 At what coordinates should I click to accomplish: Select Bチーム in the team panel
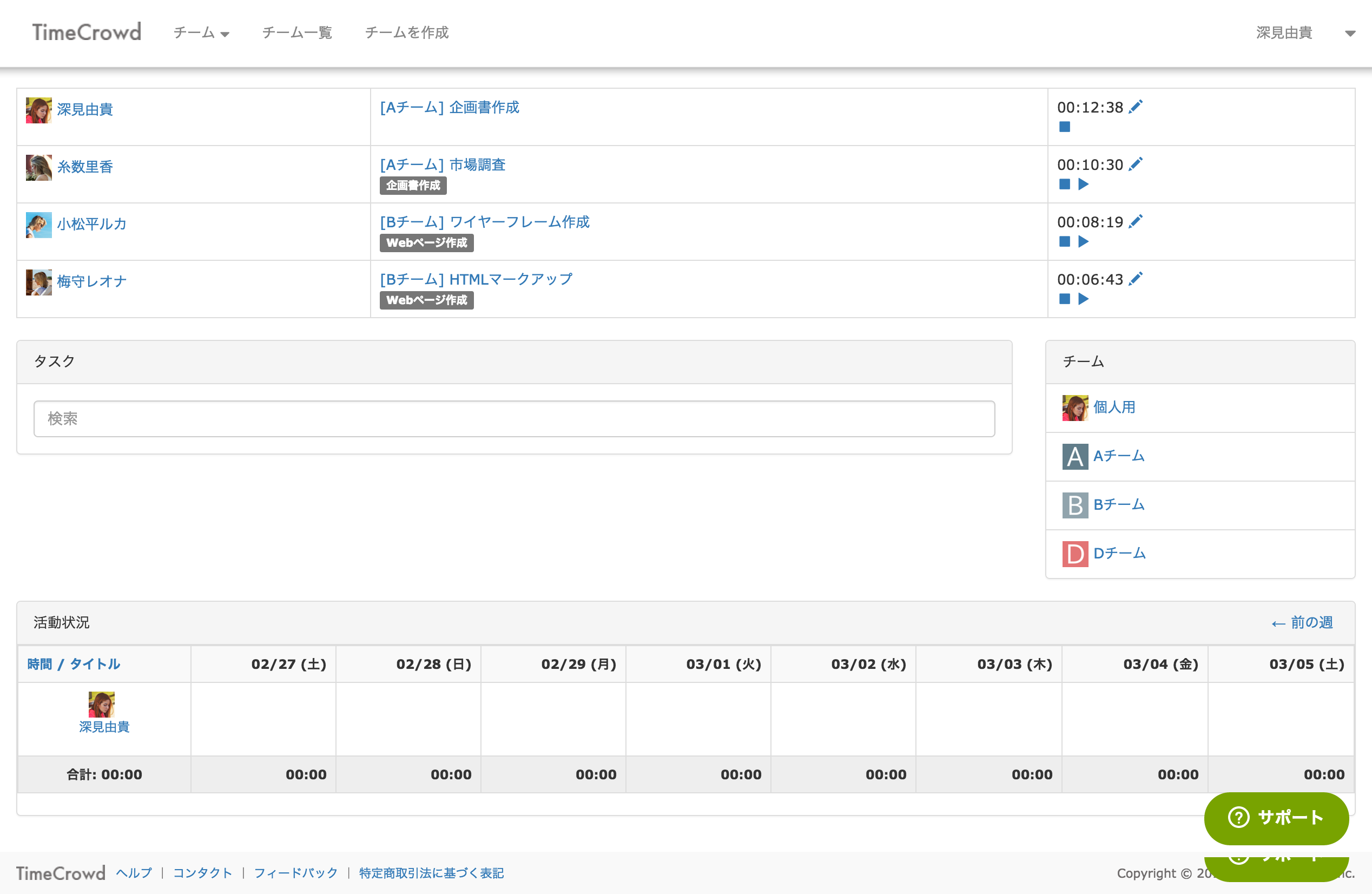point(1118,505)
